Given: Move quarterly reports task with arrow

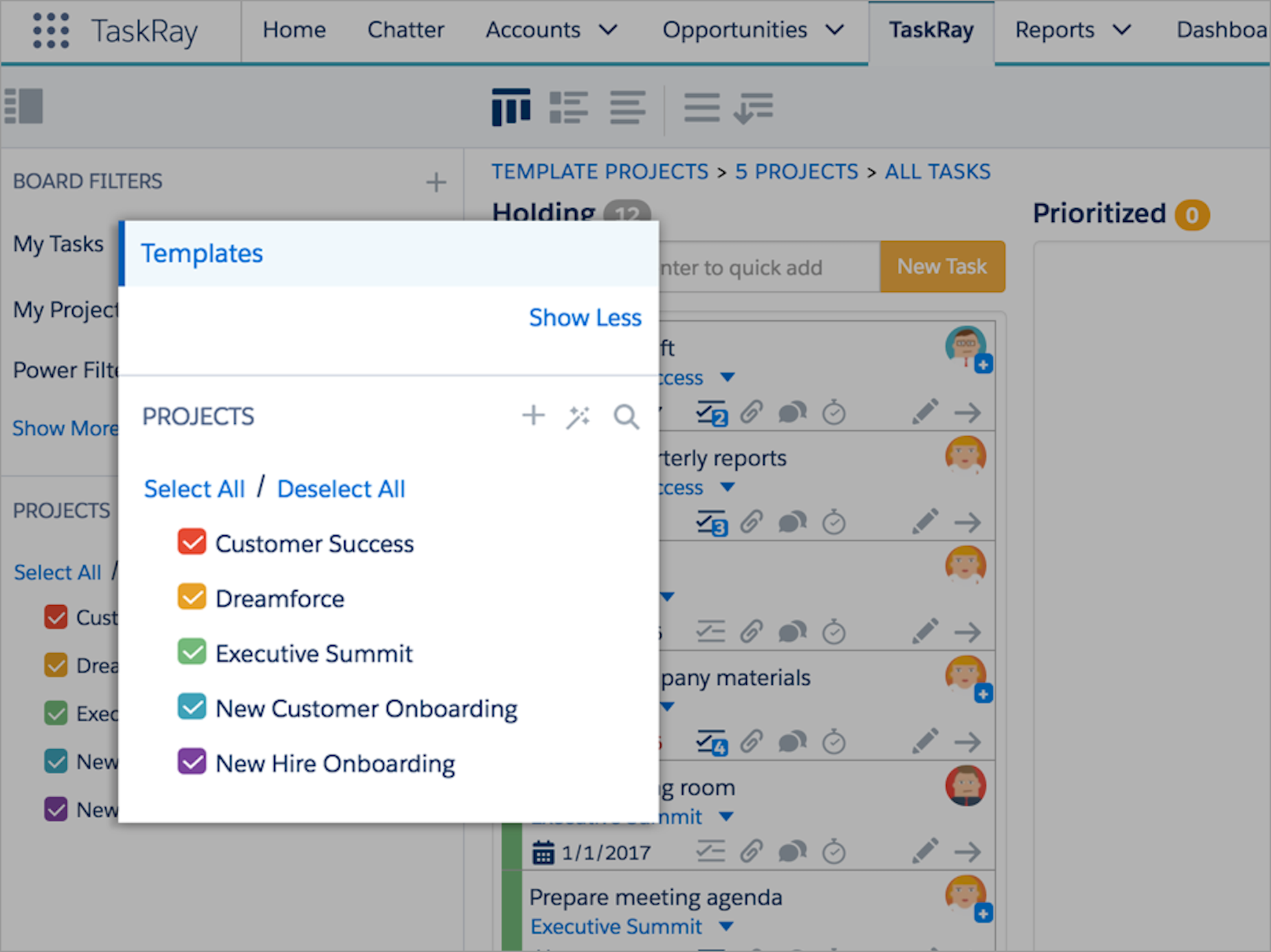Looking at the screenshot, I should [967, 523].
